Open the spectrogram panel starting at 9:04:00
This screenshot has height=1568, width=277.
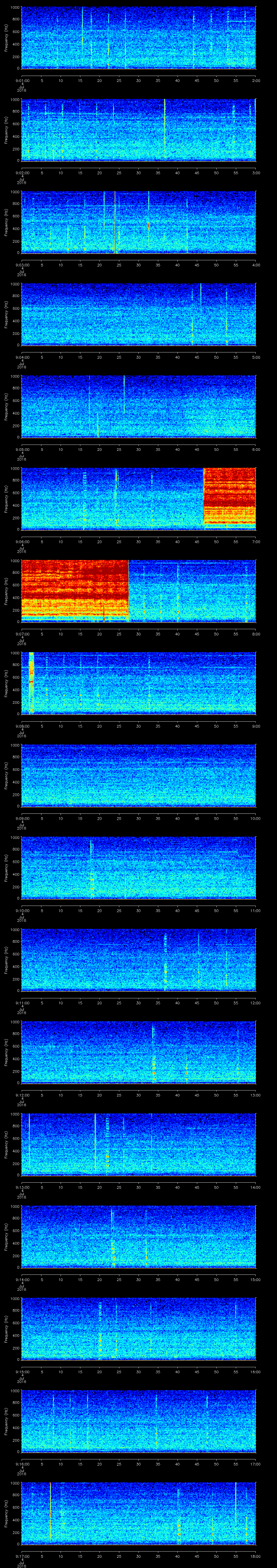(138, 314)
